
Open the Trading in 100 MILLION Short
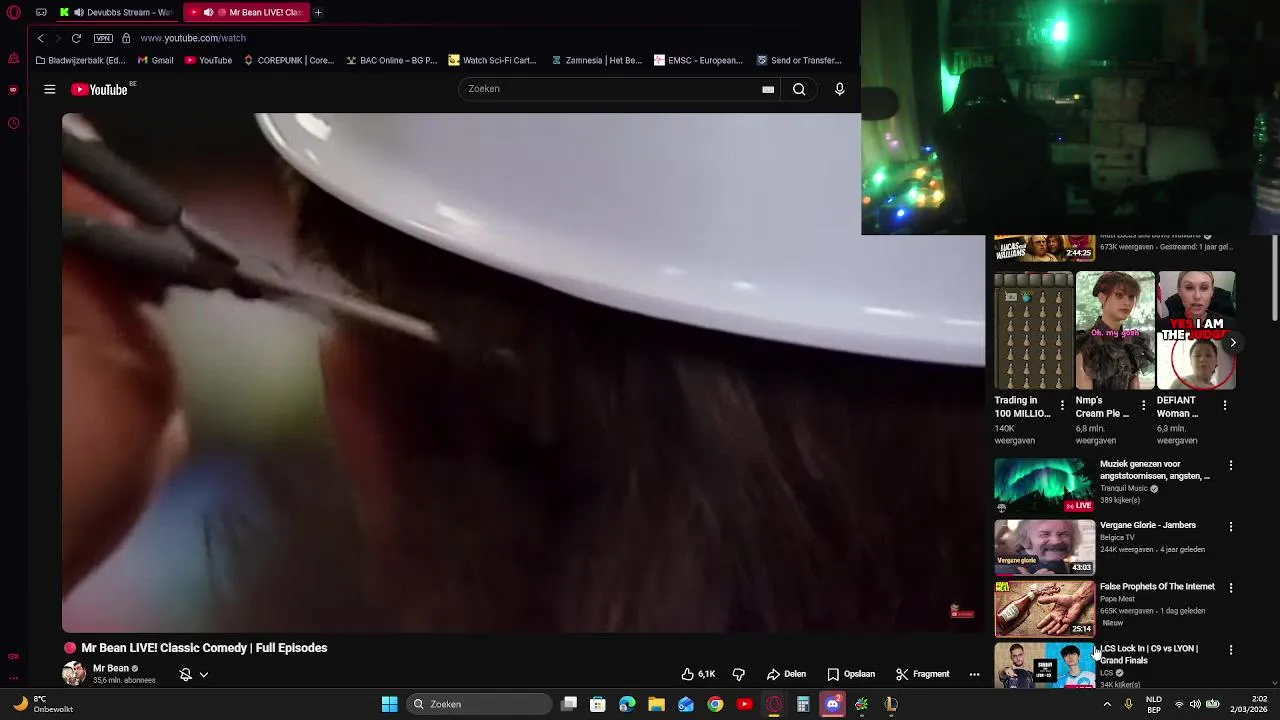pyautogui.click(x=1033, y=330)
